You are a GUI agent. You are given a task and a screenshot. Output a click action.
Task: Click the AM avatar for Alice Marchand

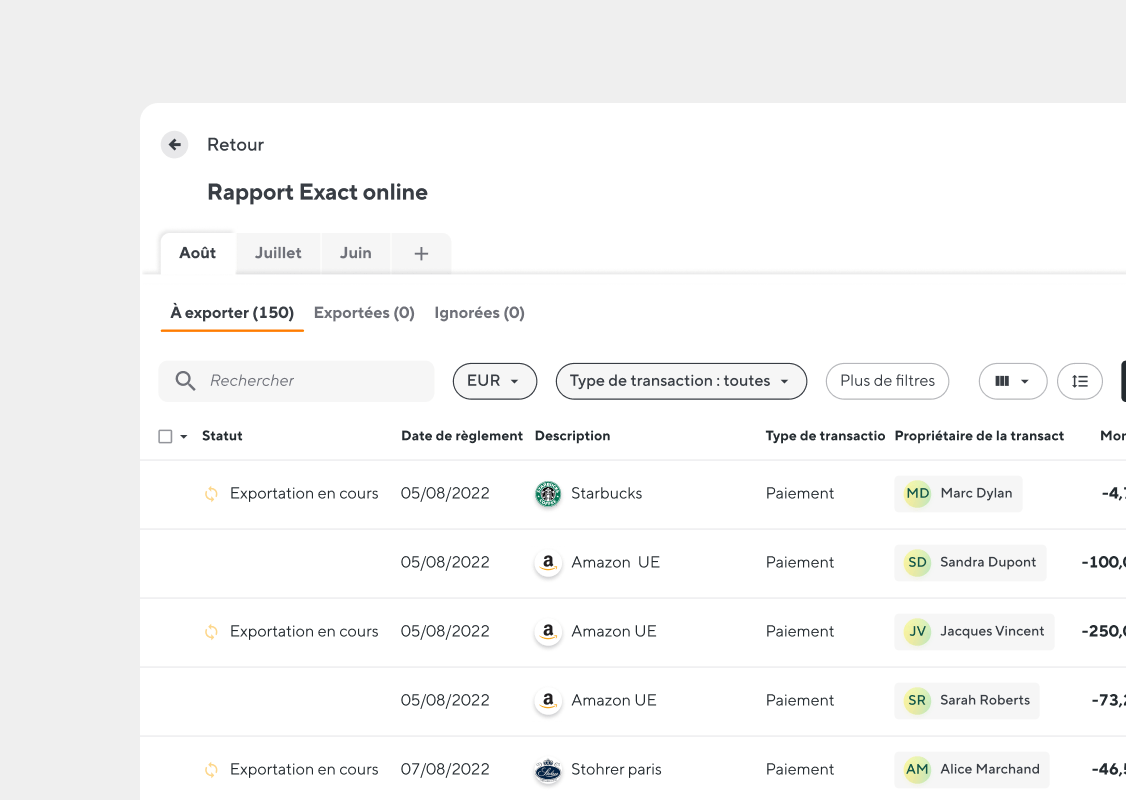(x=917, y=769)
